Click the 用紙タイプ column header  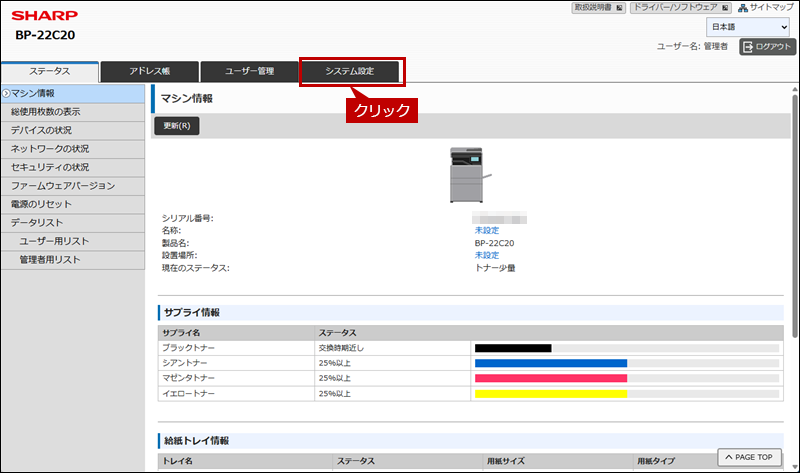click(x=656, y=461)
